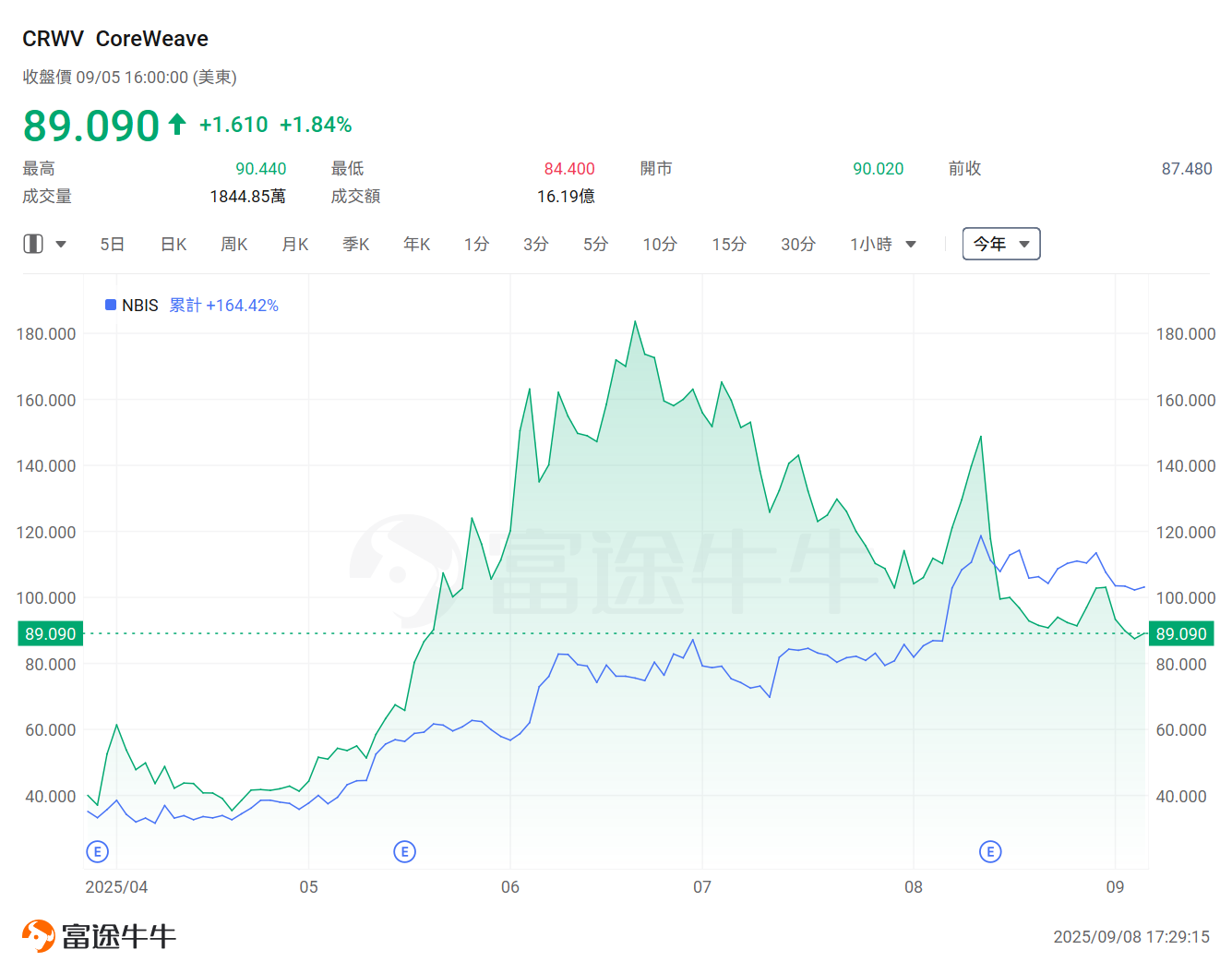Select the 30分 interval
1232x974 pixels.
coord(797,244)
